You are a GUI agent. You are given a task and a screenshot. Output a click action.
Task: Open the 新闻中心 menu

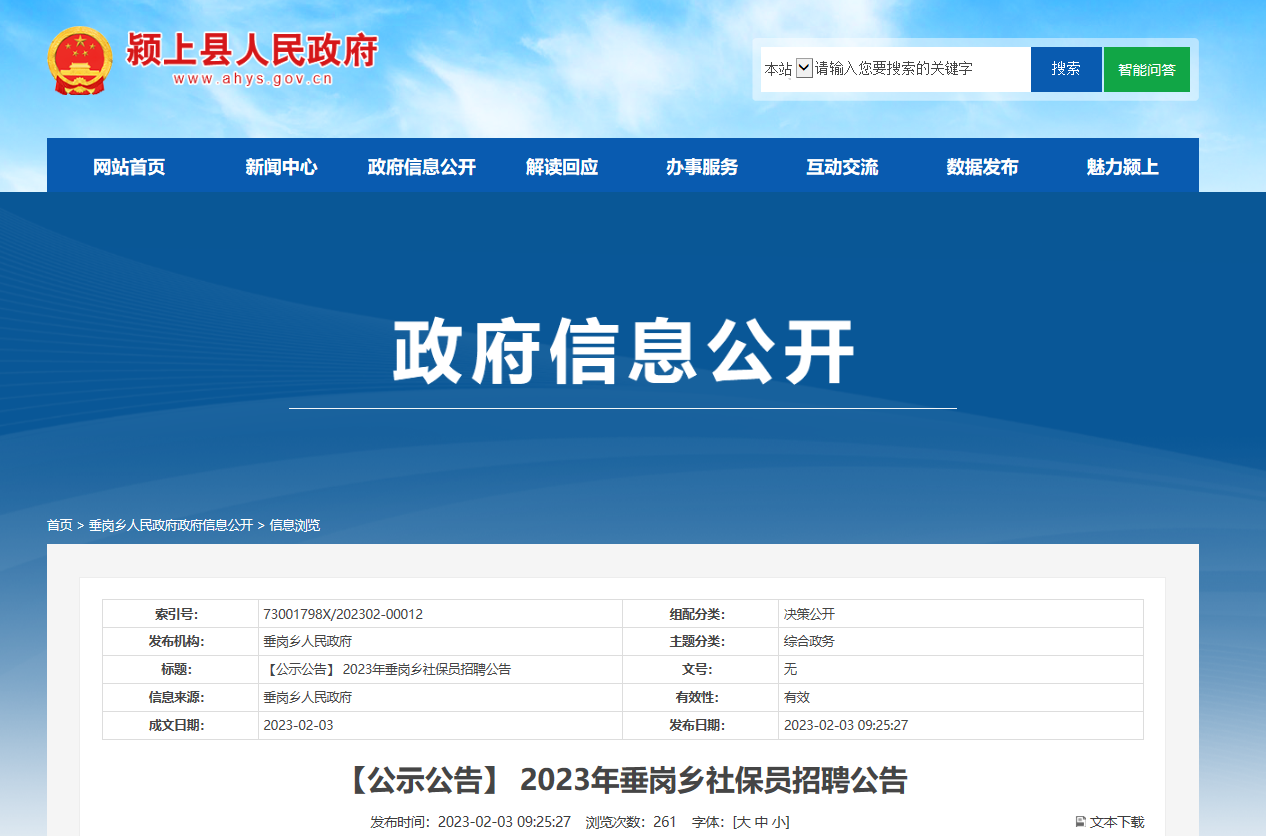coord(283,167)
